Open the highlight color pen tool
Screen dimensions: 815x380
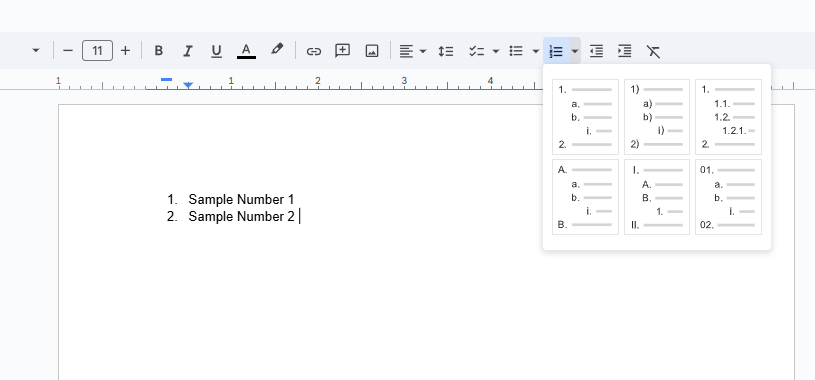[x=277, y=50]
